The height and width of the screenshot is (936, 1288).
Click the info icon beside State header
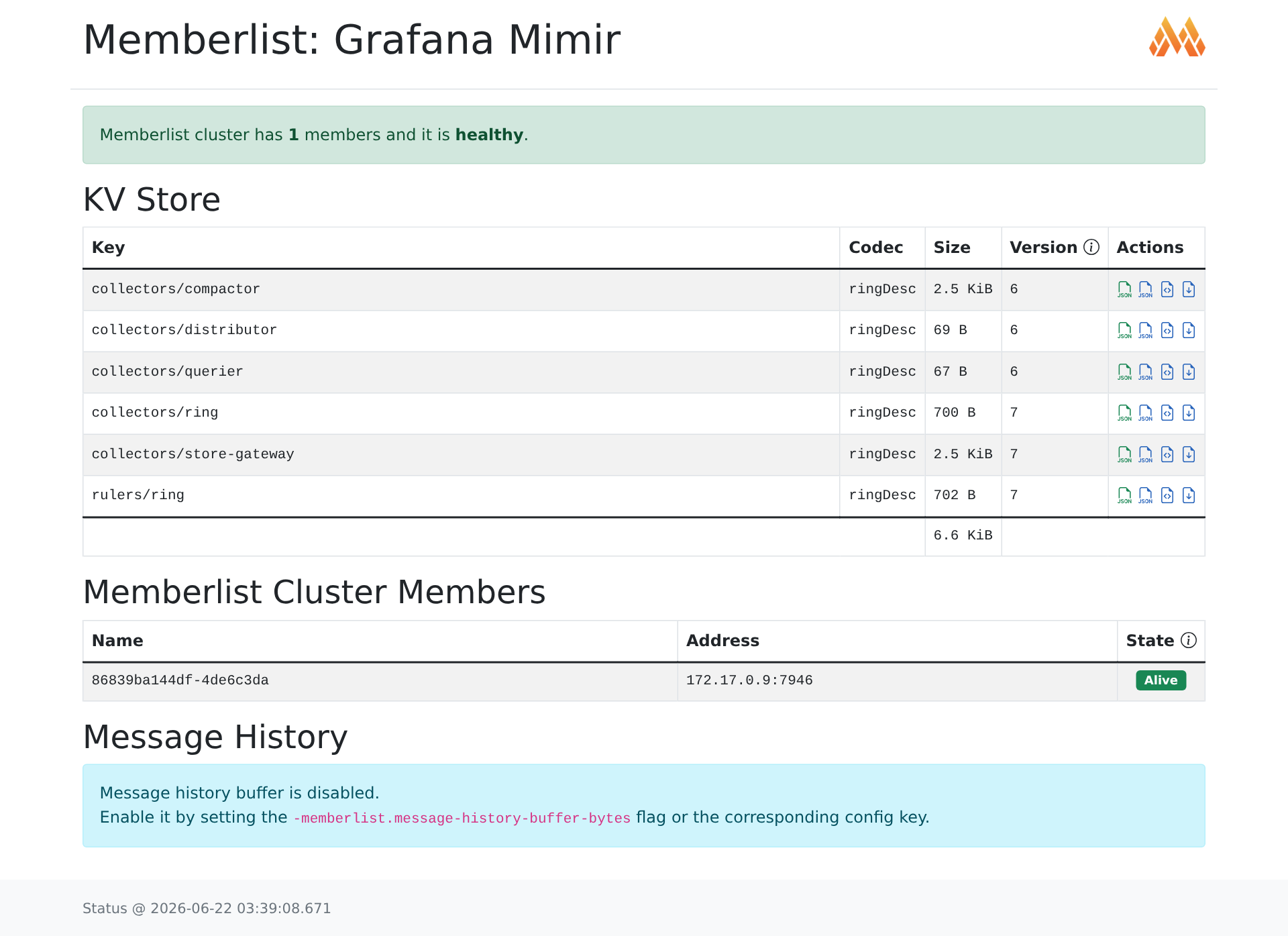[x=1188, y=640]
